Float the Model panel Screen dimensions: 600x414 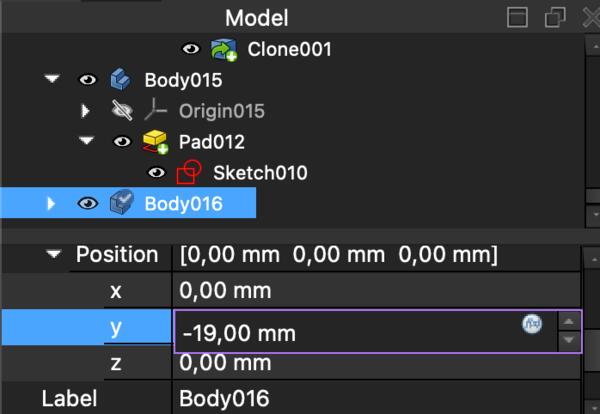click(x=555, y=17)
